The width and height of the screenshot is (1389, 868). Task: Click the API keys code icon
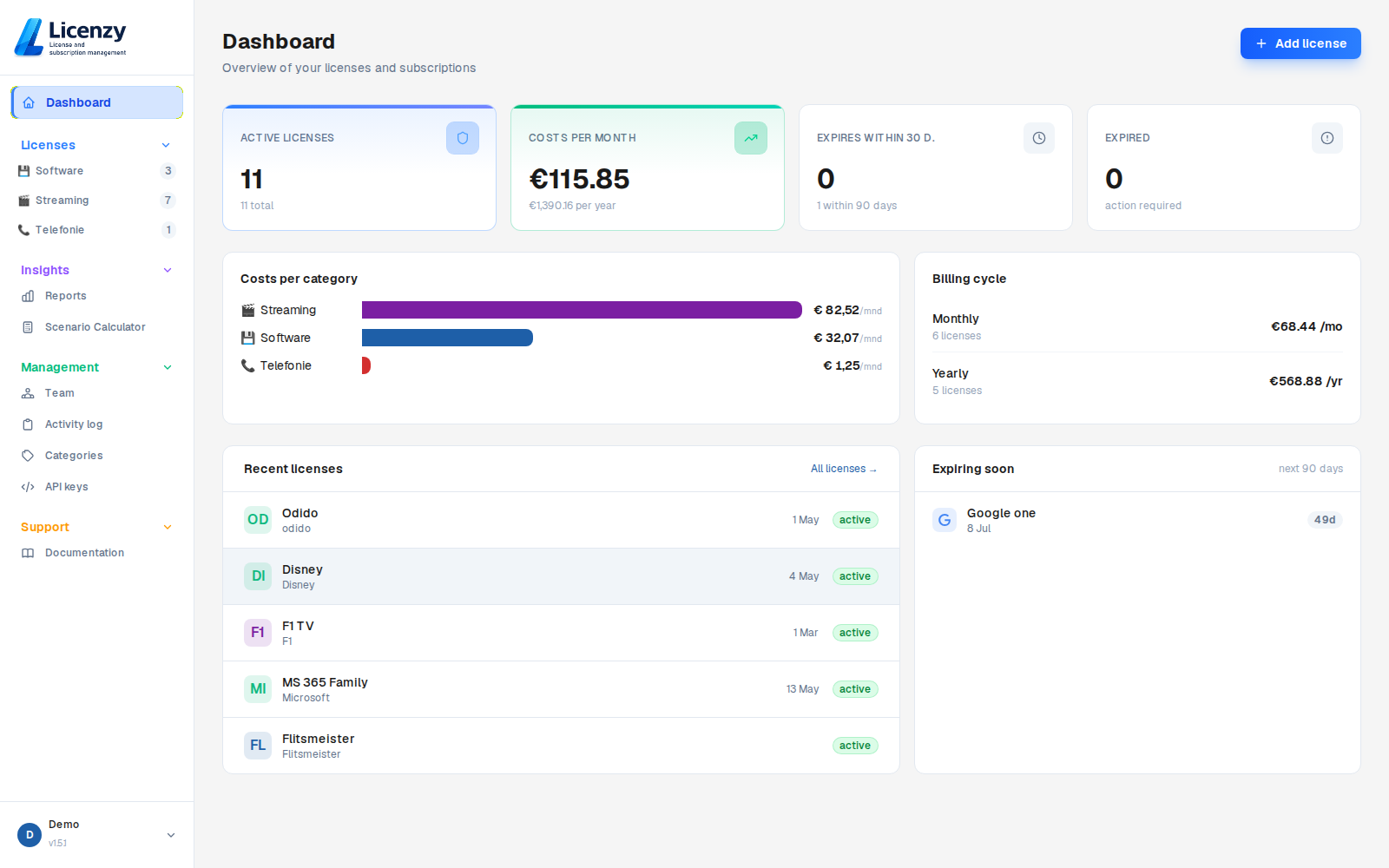[28, 487]
